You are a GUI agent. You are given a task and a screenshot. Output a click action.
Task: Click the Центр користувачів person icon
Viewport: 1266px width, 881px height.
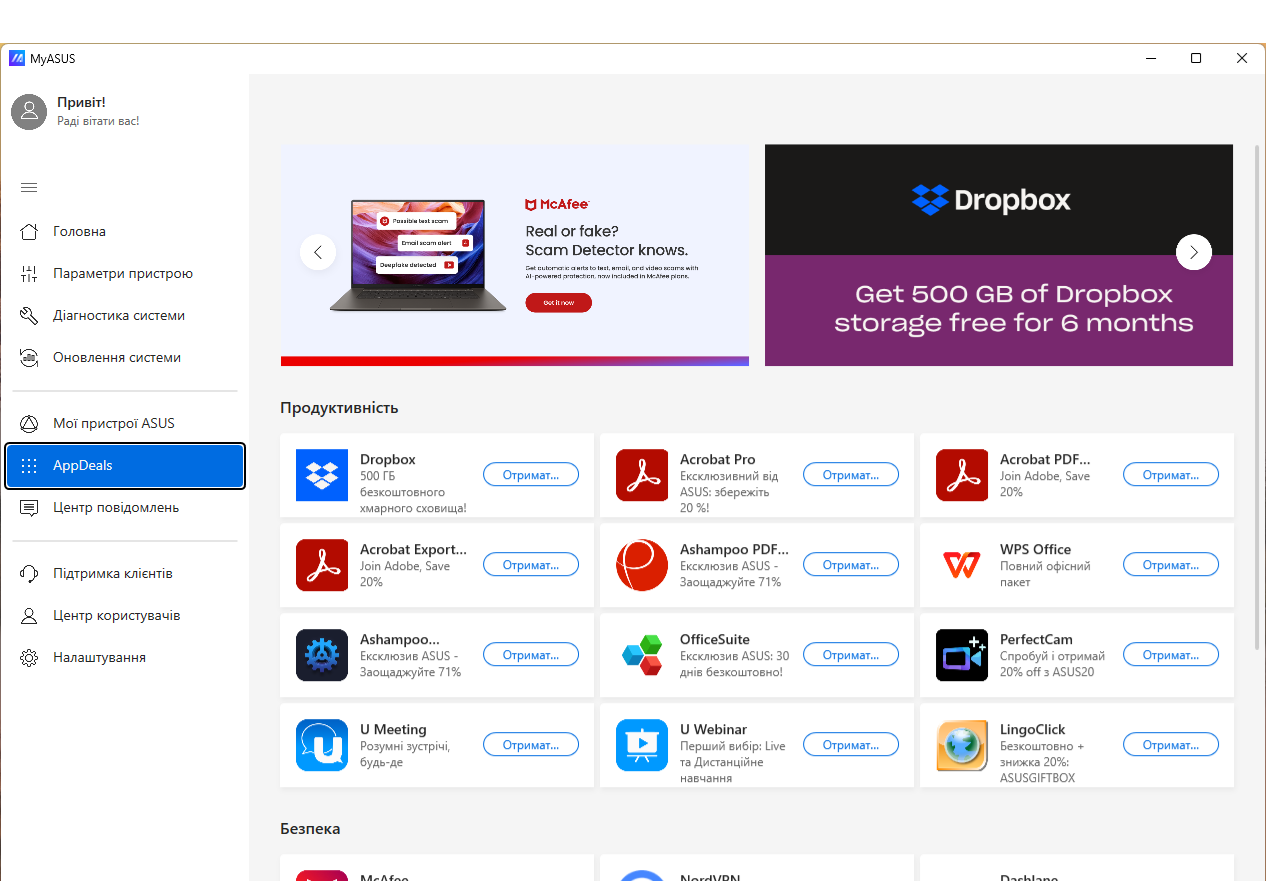click(29, 615)
